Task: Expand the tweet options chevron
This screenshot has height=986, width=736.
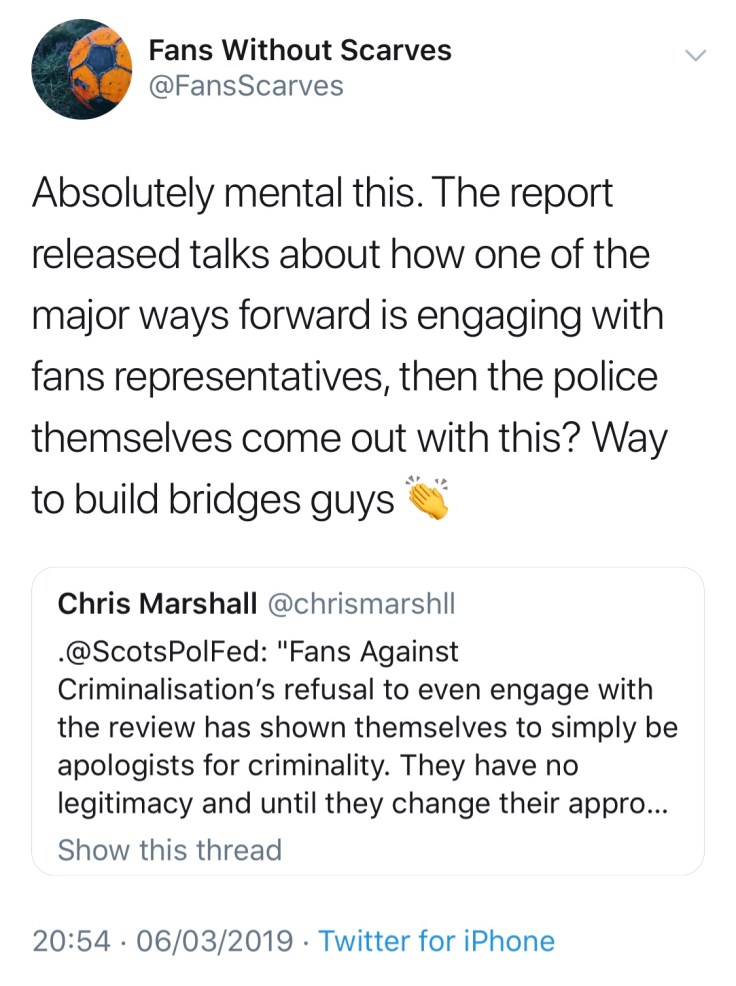Action: (694, 56)
